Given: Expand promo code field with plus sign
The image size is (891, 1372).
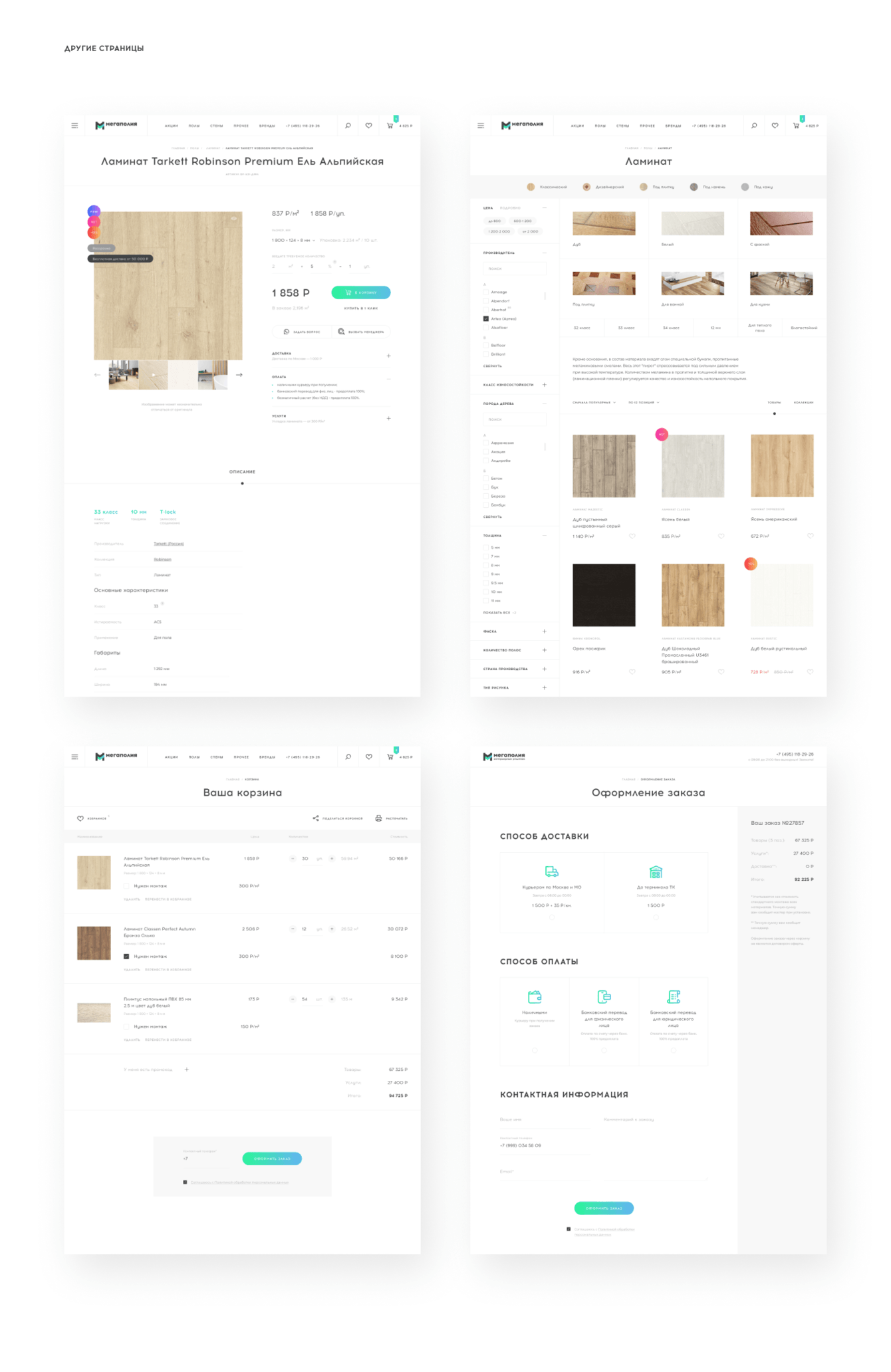Looking at the screenshot, I should 187,1070.
